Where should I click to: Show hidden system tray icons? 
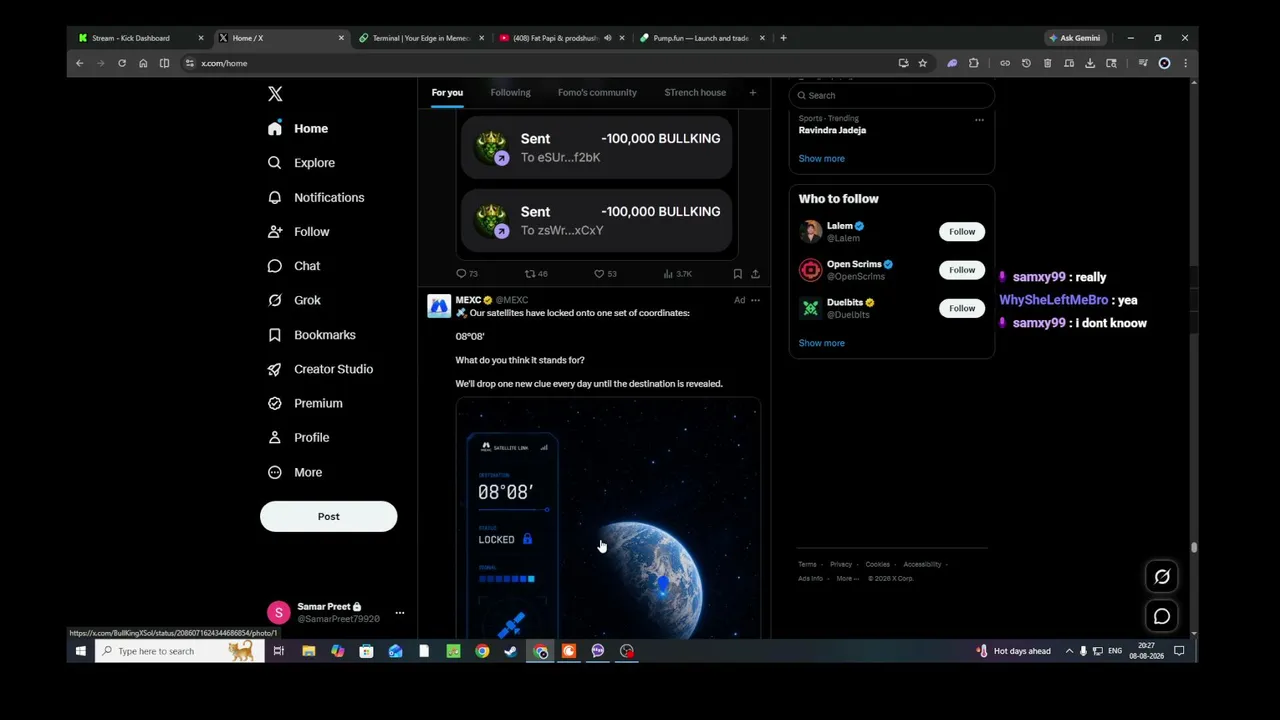click(1069, 651)
